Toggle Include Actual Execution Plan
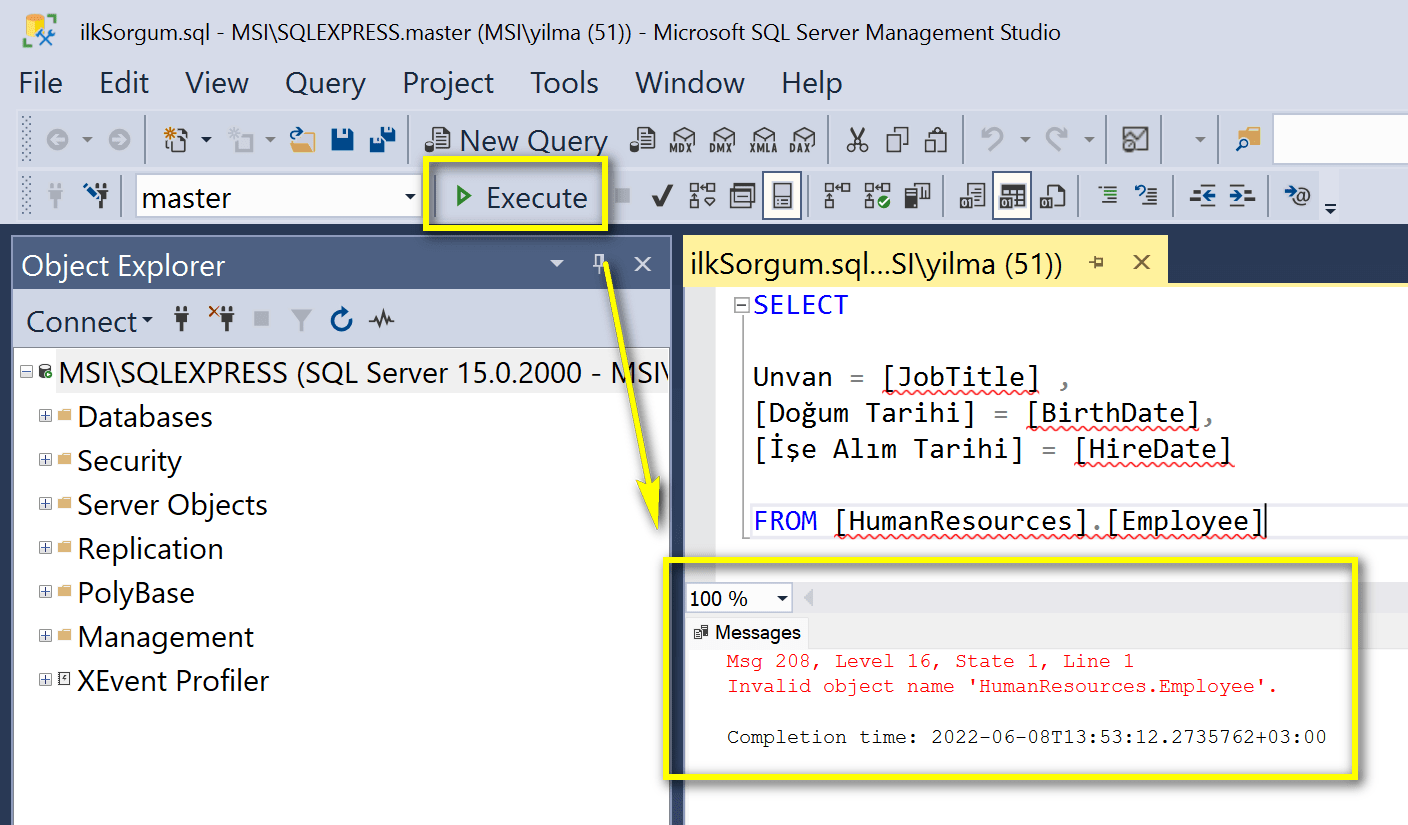The image size is (1408, 825). point(837,197)
